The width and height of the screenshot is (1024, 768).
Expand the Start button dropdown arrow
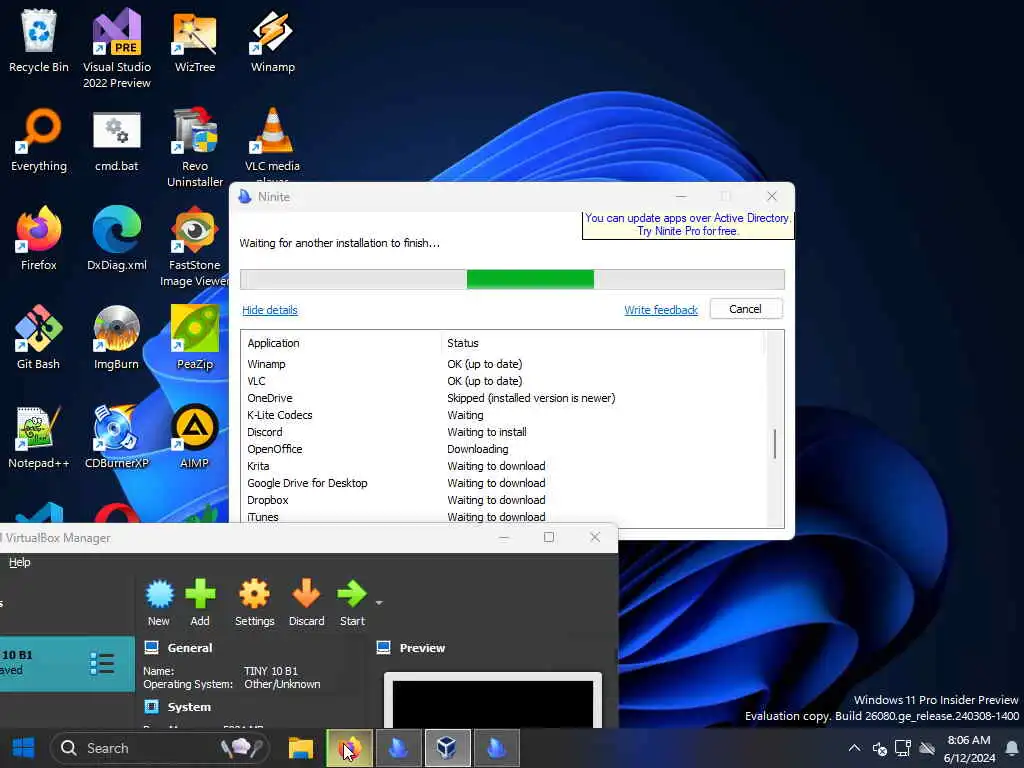click(379, 603)
